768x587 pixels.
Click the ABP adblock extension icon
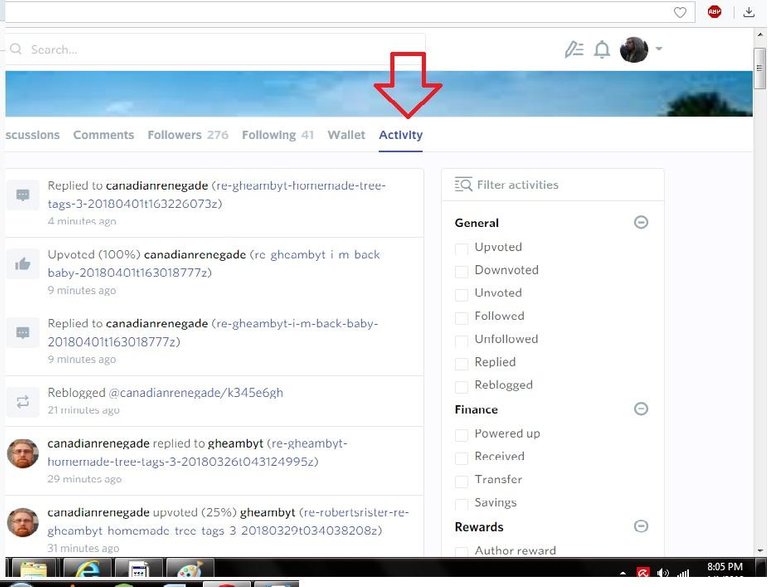[x=714, y=12]
